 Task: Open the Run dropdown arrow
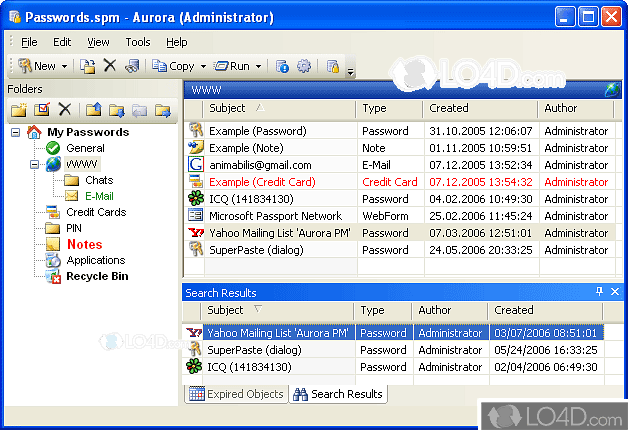(x=258, y=66)
